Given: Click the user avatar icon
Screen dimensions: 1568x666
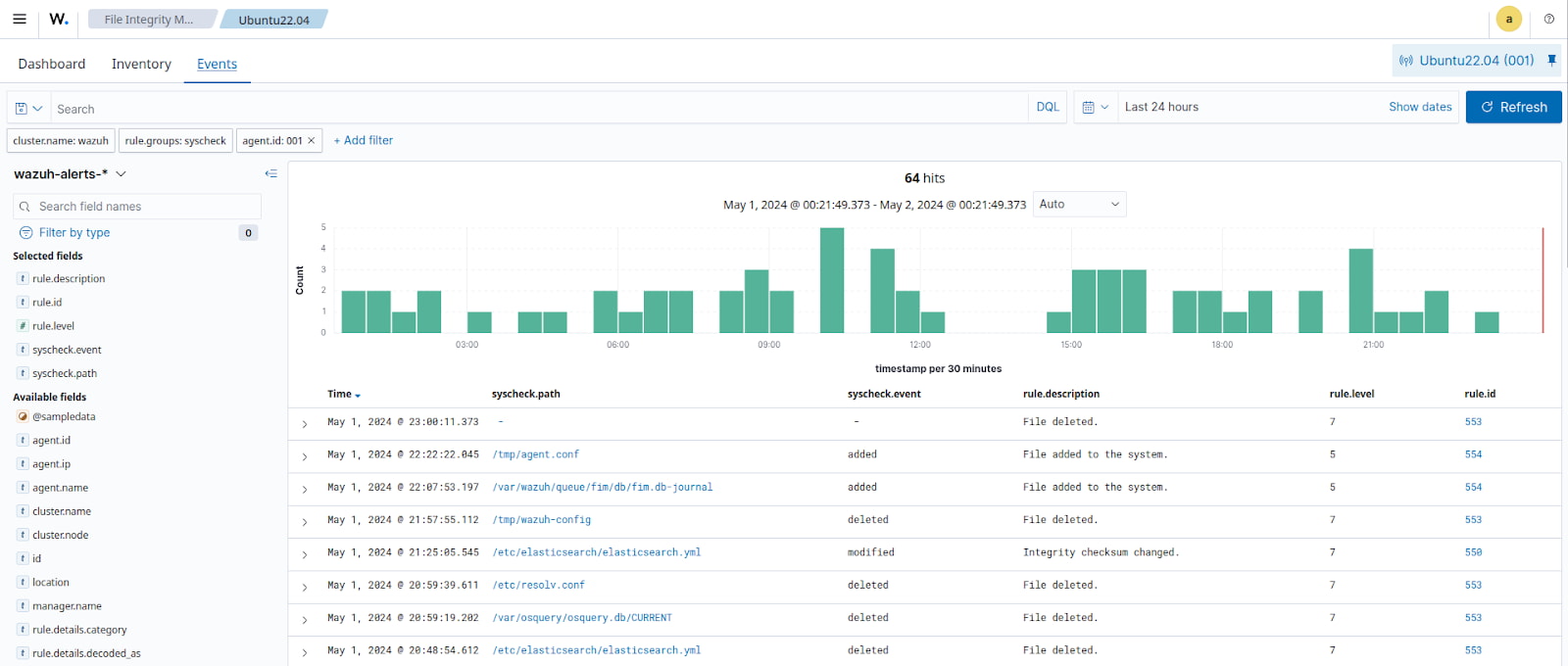Looking at the screenshot, I should [1508, 19].
